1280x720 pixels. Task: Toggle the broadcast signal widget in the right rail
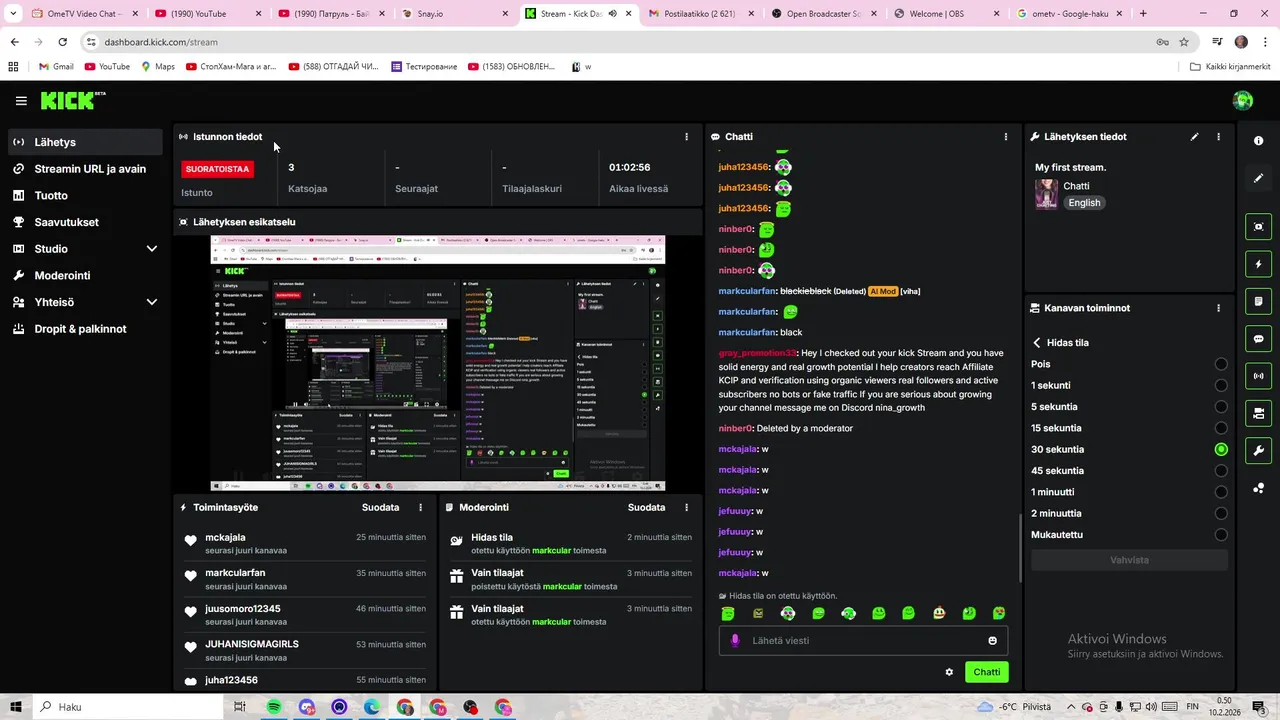[x=1259, y=376]
